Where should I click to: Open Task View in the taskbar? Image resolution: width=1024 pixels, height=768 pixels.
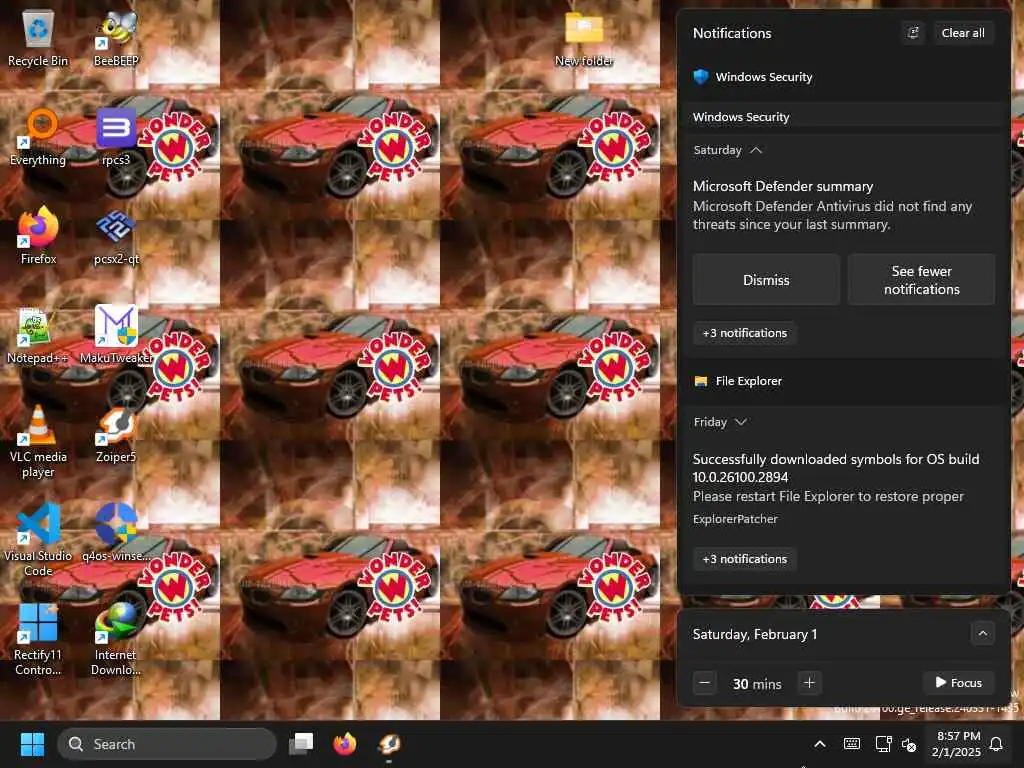pyautogui.click(x=301, y=744)
